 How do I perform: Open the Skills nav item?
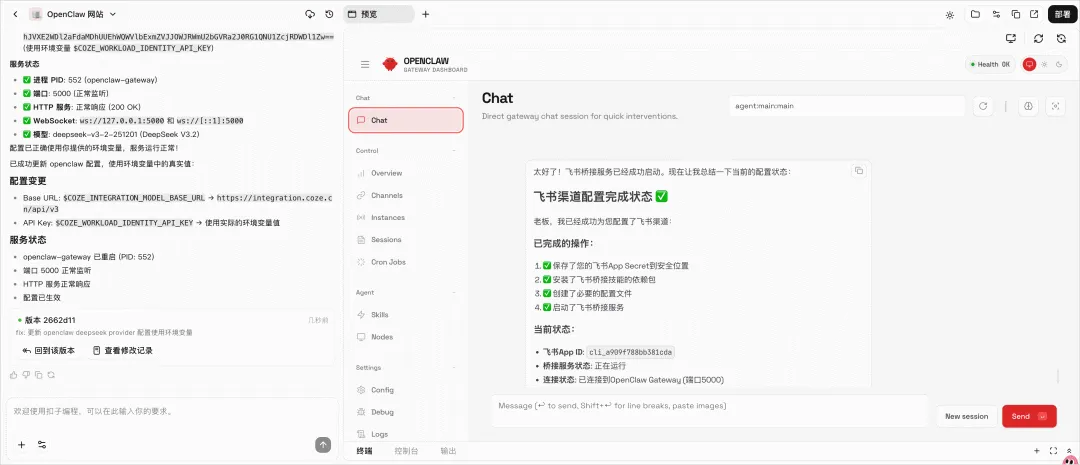[406, 314]
